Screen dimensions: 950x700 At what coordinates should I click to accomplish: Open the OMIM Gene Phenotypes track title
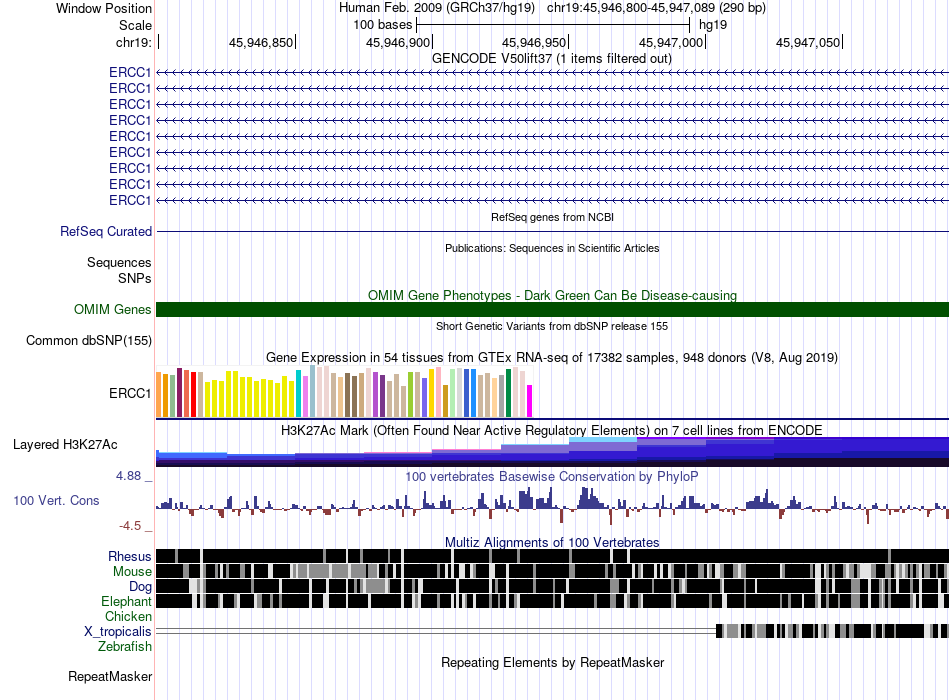pyautogui.click(x=552, y=295)
